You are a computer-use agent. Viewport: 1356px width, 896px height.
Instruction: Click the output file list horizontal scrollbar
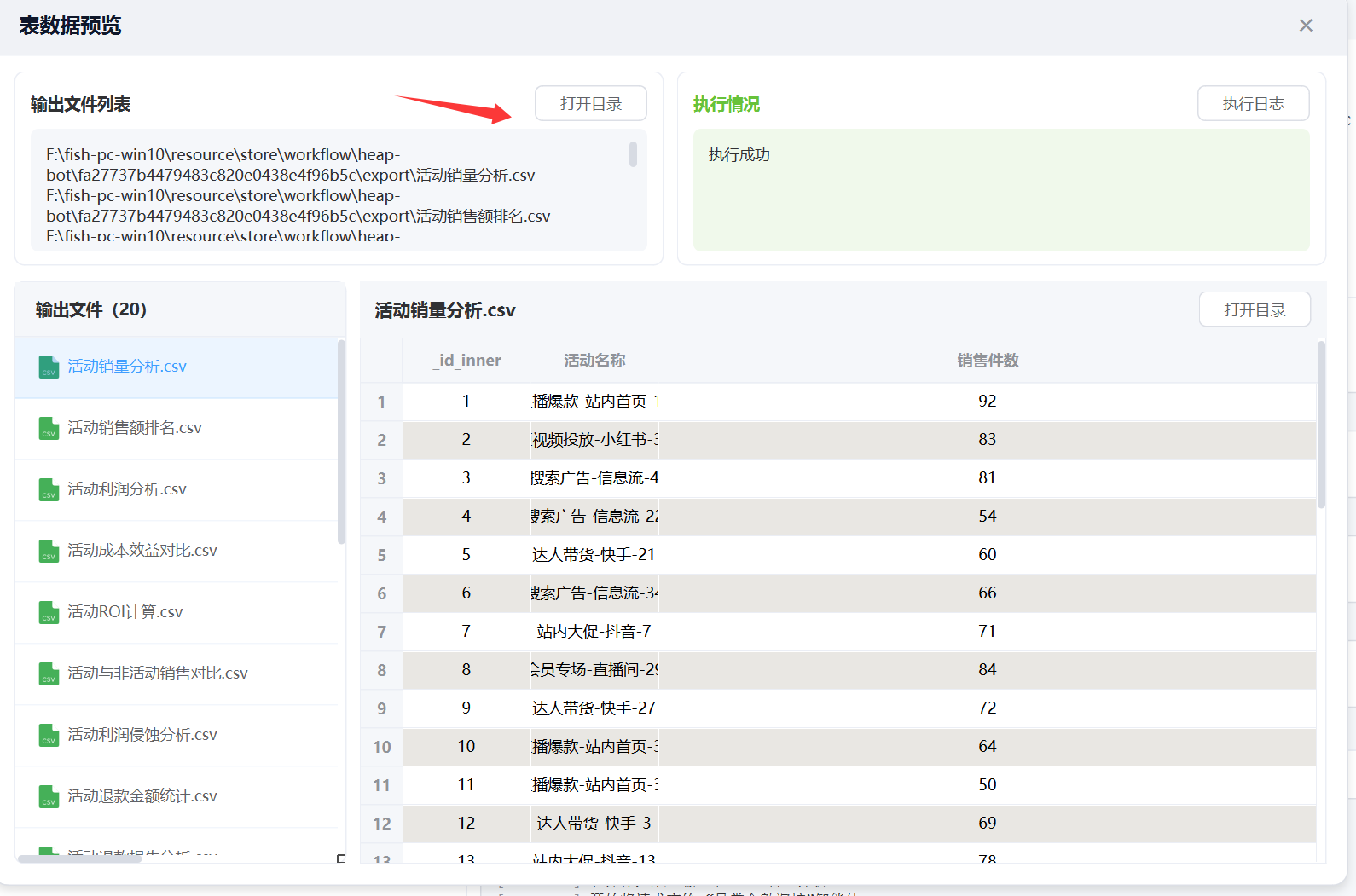pos(79,858)
